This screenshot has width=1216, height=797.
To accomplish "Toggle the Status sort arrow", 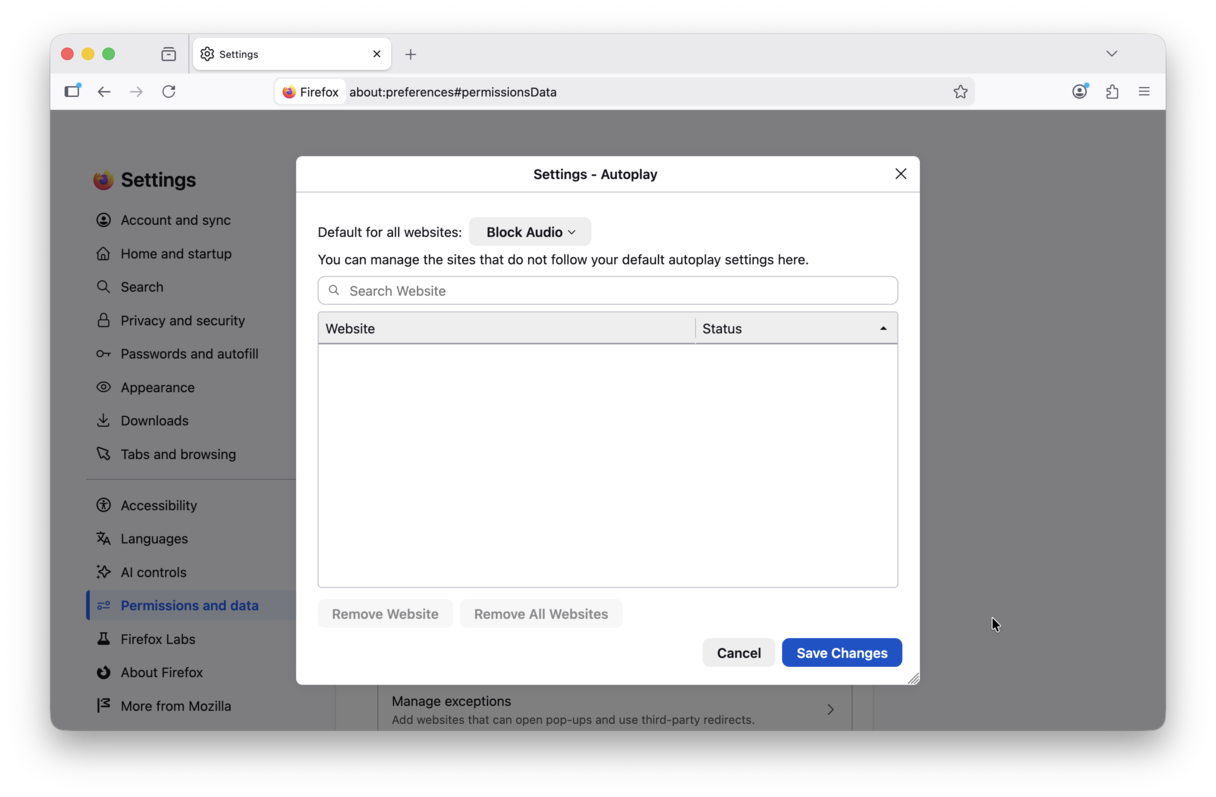I will pos(883,328).
